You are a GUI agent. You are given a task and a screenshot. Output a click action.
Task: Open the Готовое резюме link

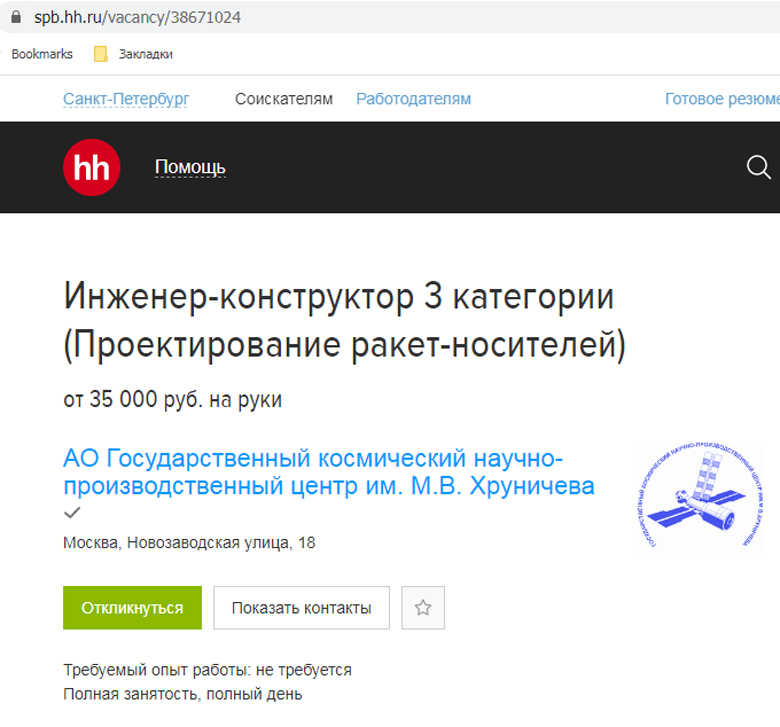point(722,99)
